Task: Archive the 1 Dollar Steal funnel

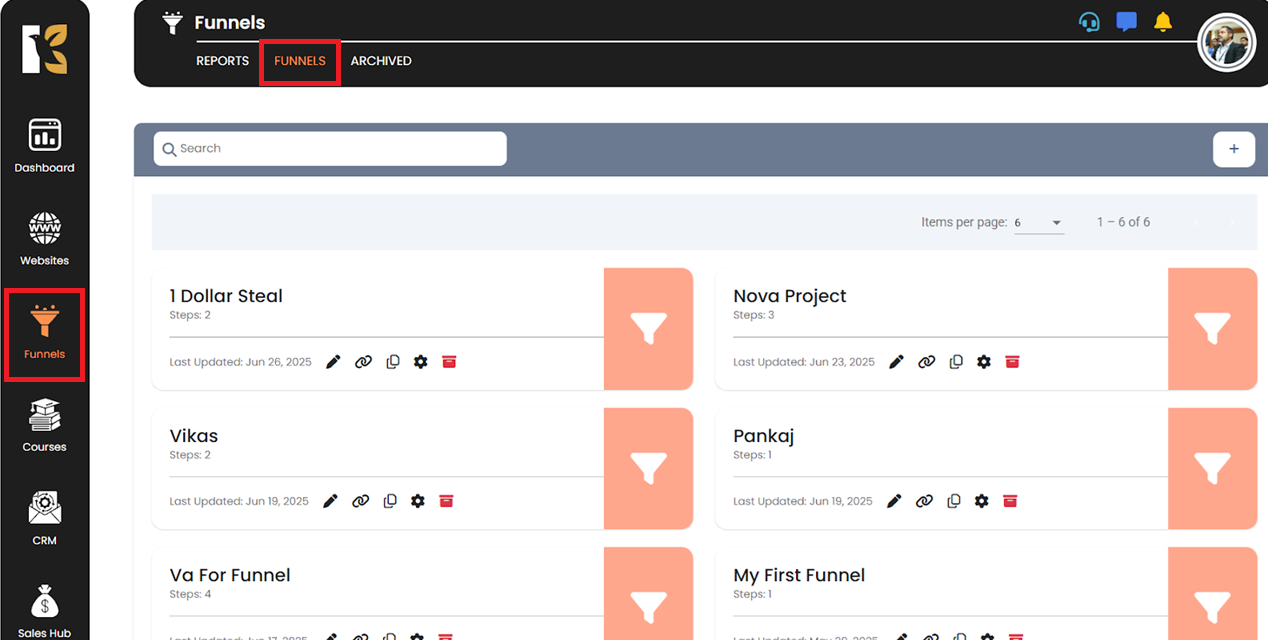Action: (x=449, y=362)
